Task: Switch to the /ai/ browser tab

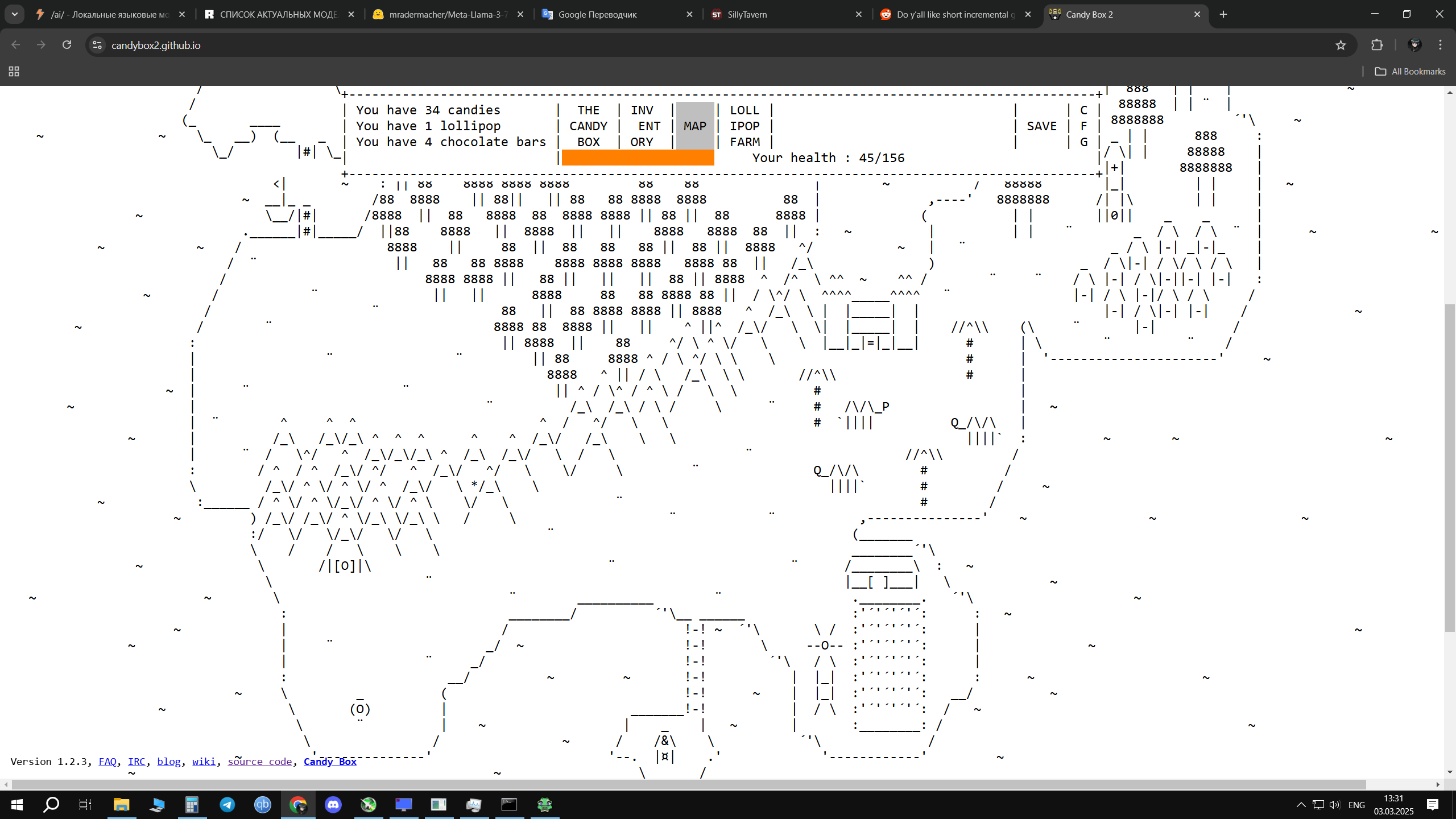Action: click(x=109, y=14)
